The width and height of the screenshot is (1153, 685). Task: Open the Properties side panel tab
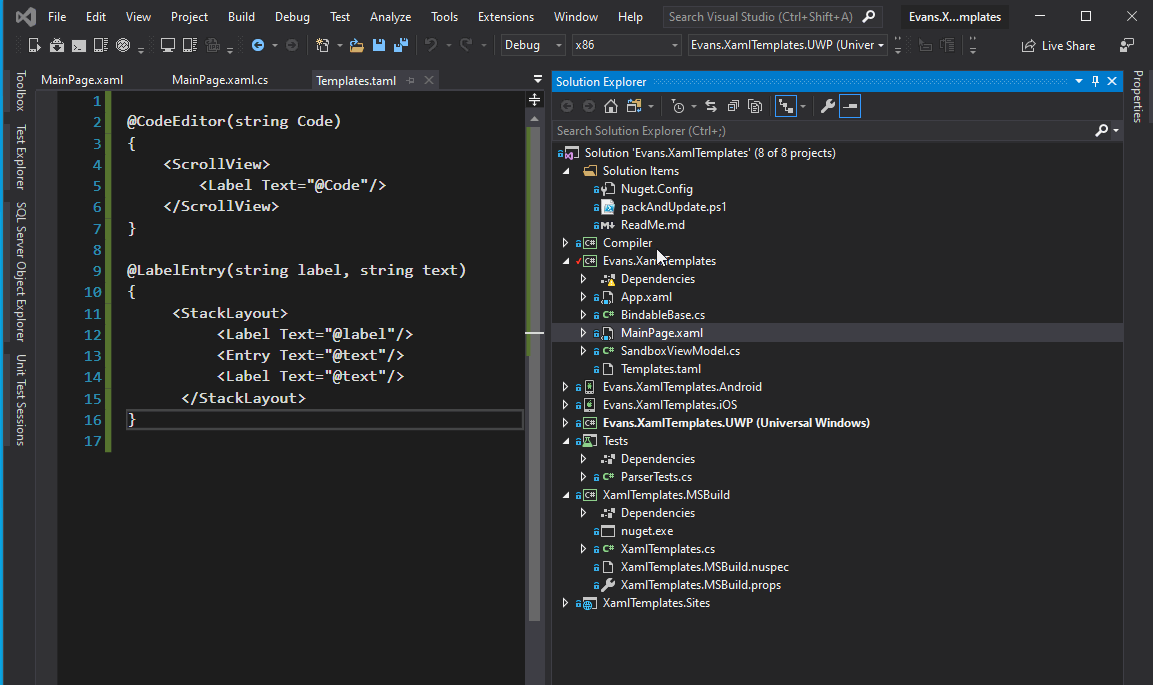coord(1138,96)
